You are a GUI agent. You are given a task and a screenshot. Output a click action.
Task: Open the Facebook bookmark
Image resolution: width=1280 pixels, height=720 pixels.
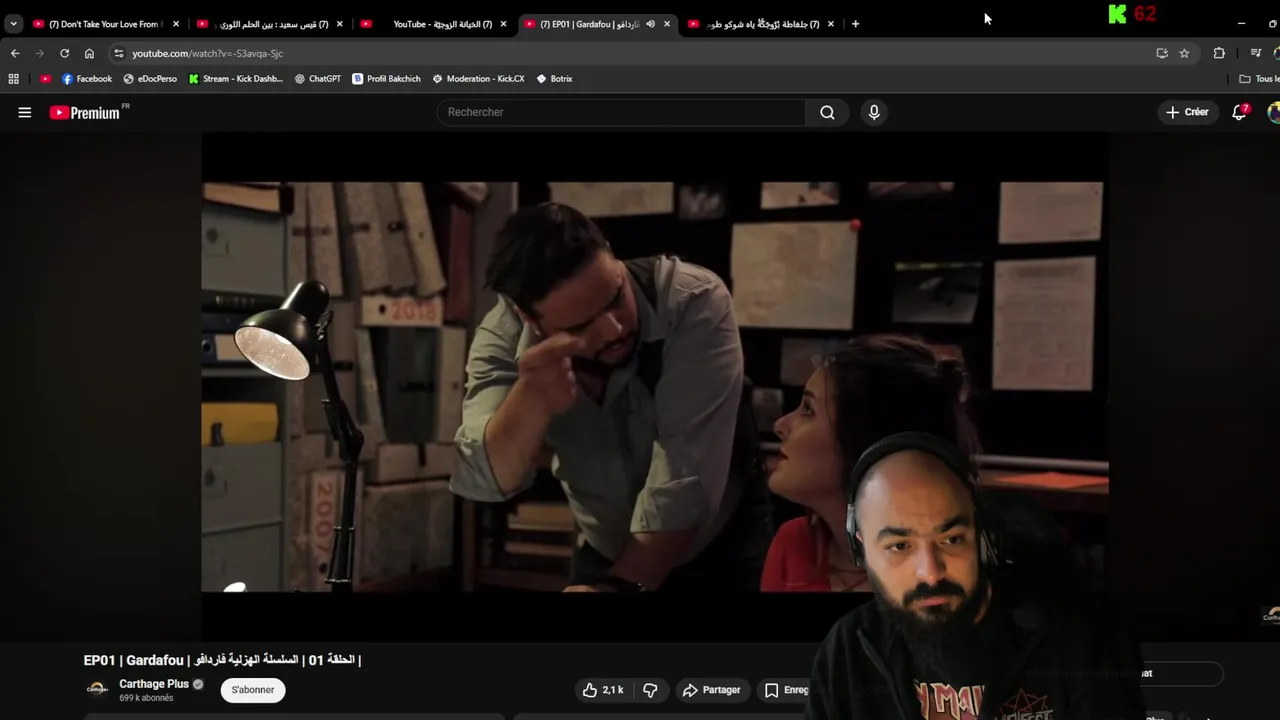click(87, 79)
